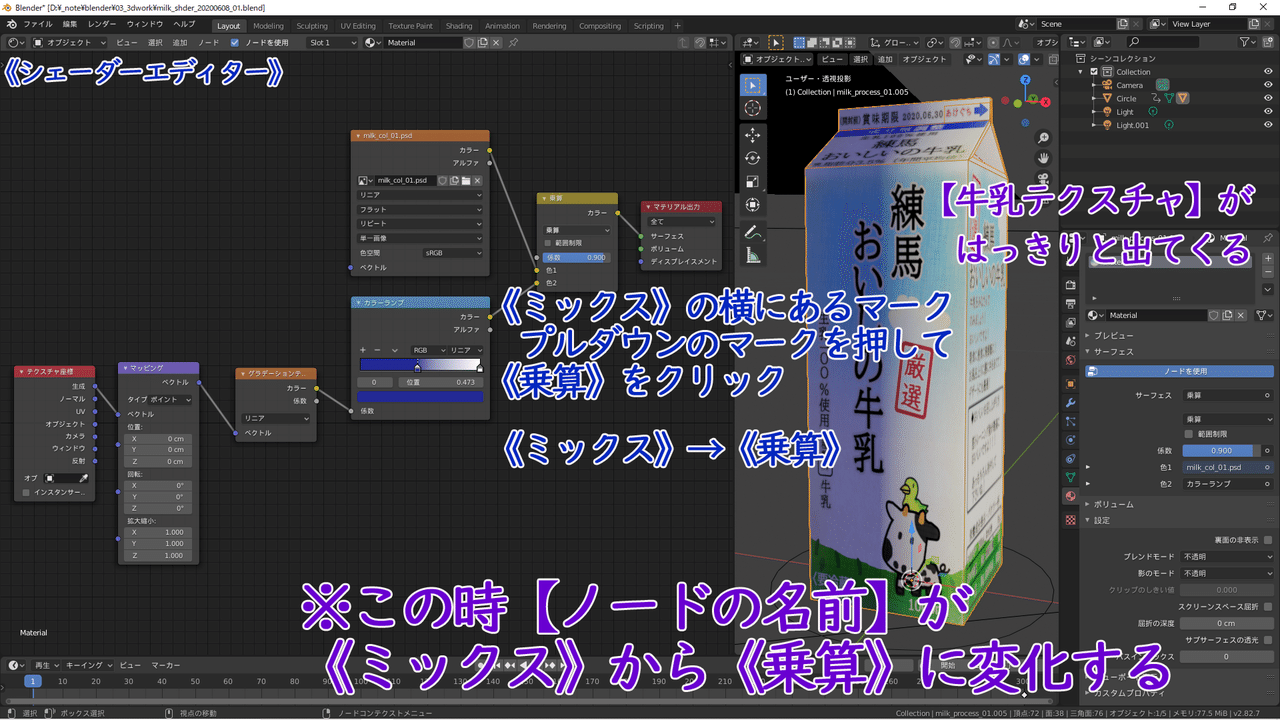Open Color1 milk_col_01.psd link field in properties
The height and width of the screenshot is (720, 1280).
coord(1227,467)
